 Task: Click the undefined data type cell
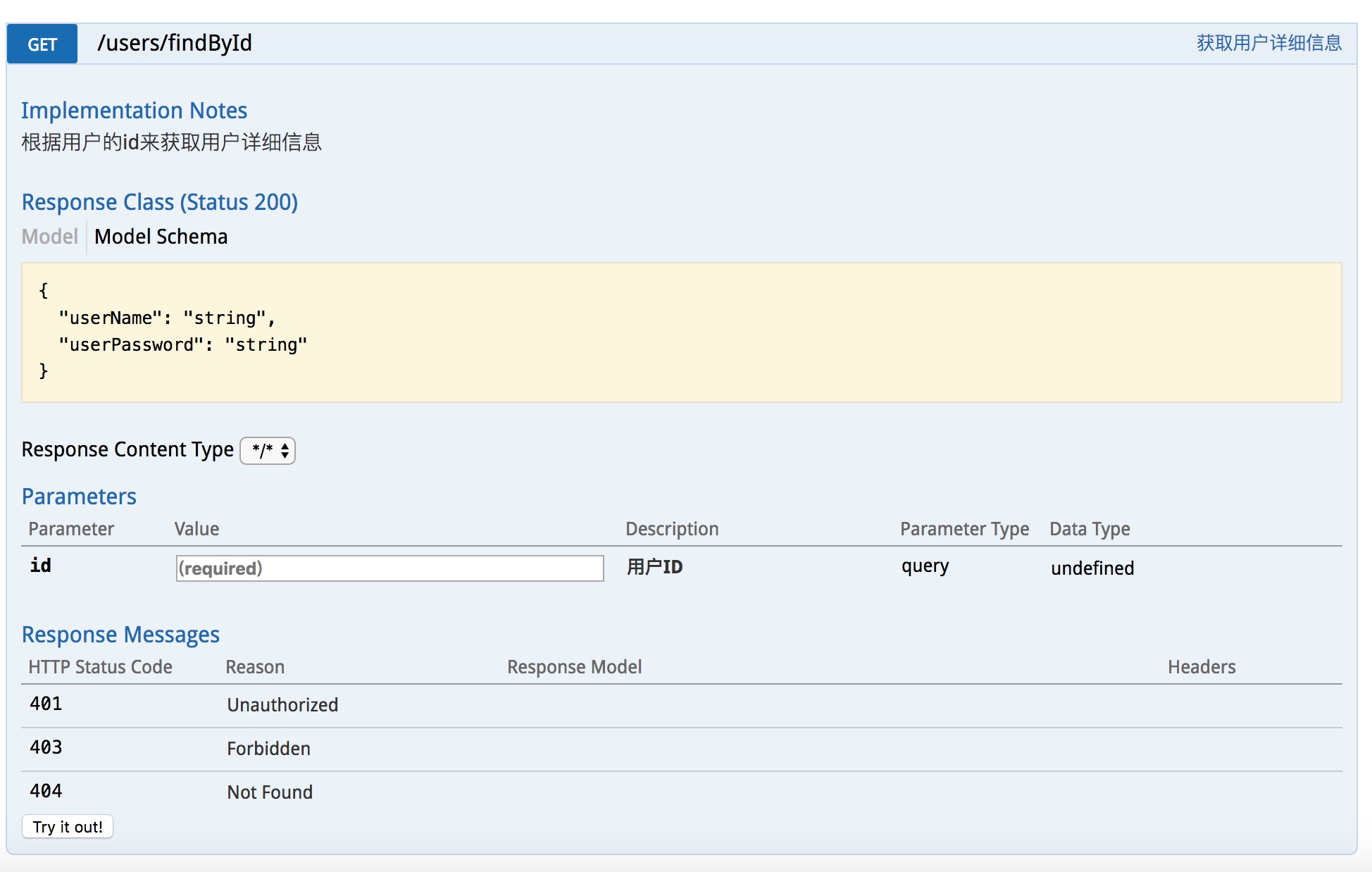(1092, 568)
